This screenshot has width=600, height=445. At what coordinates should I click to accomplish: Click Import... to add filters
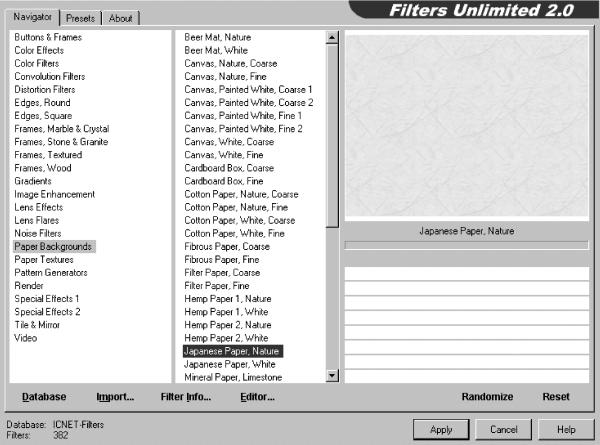click(x=115, y=396)
